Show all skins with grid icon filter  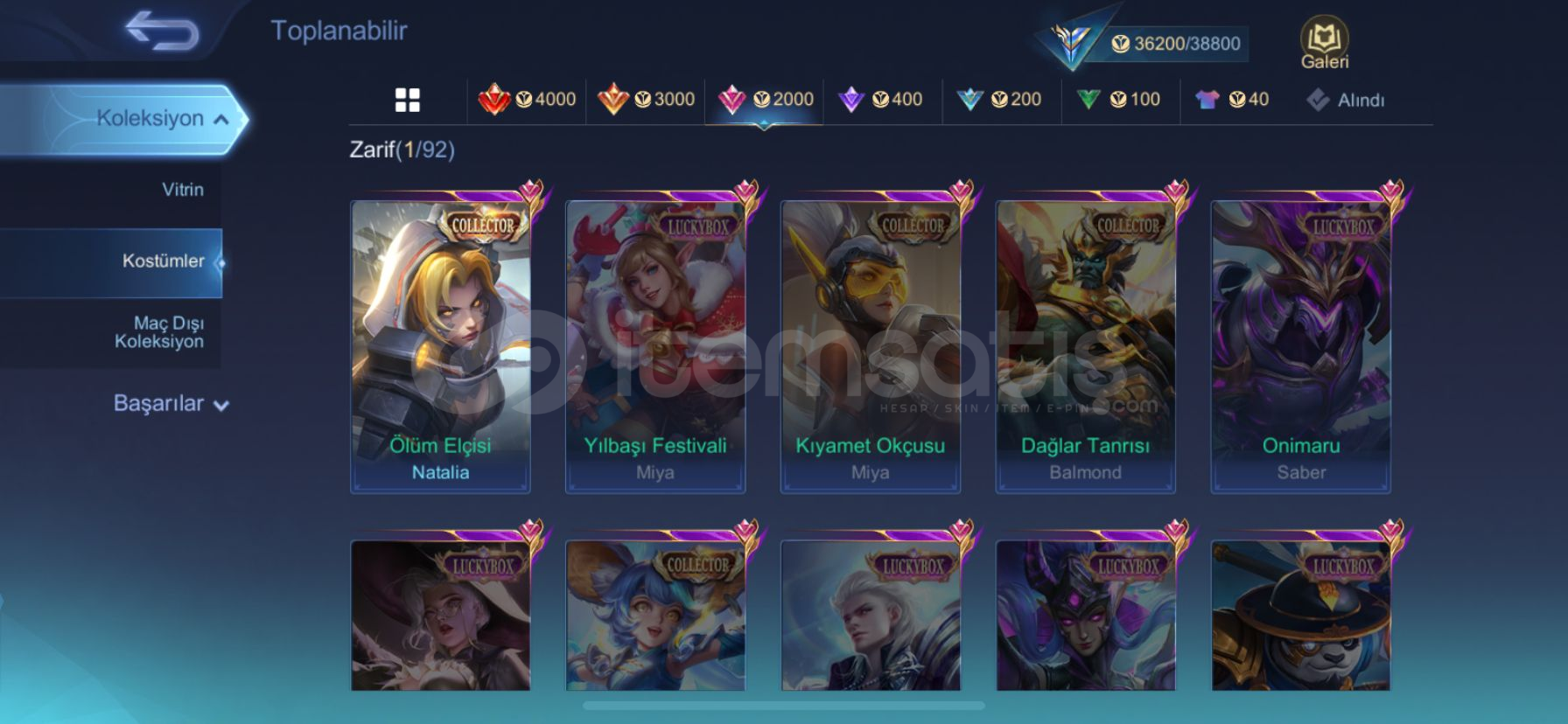[x=408, y=100]
